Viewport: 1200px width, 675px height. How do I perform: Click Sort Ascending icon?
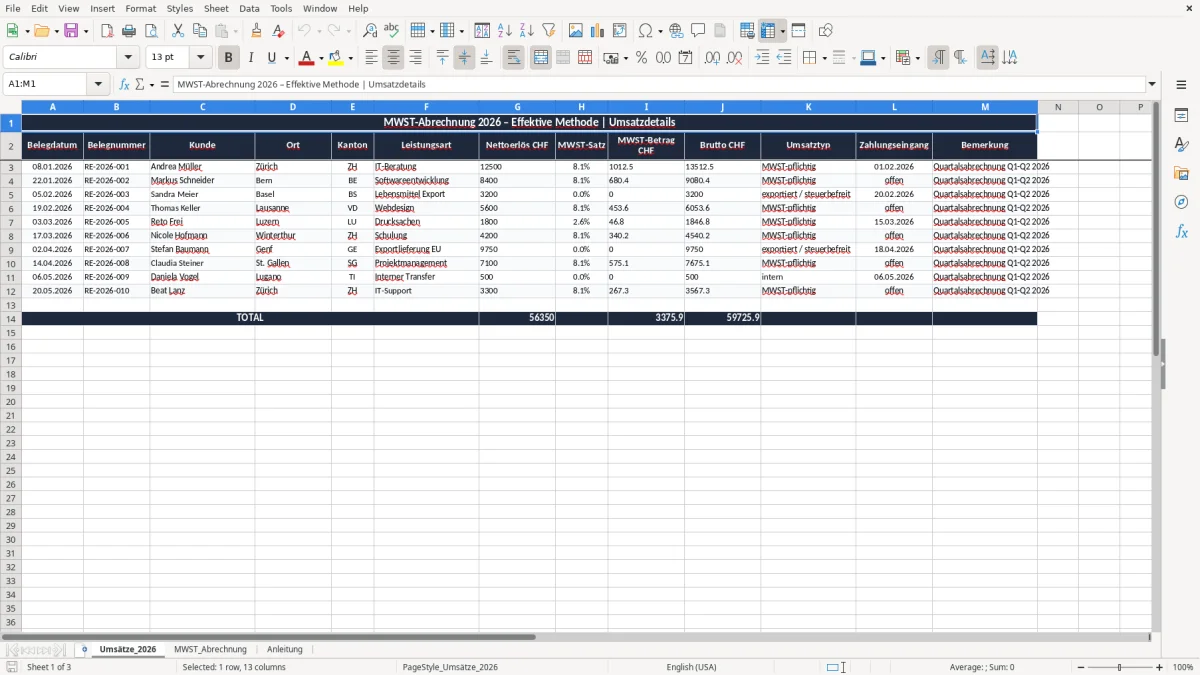point(505,31)
